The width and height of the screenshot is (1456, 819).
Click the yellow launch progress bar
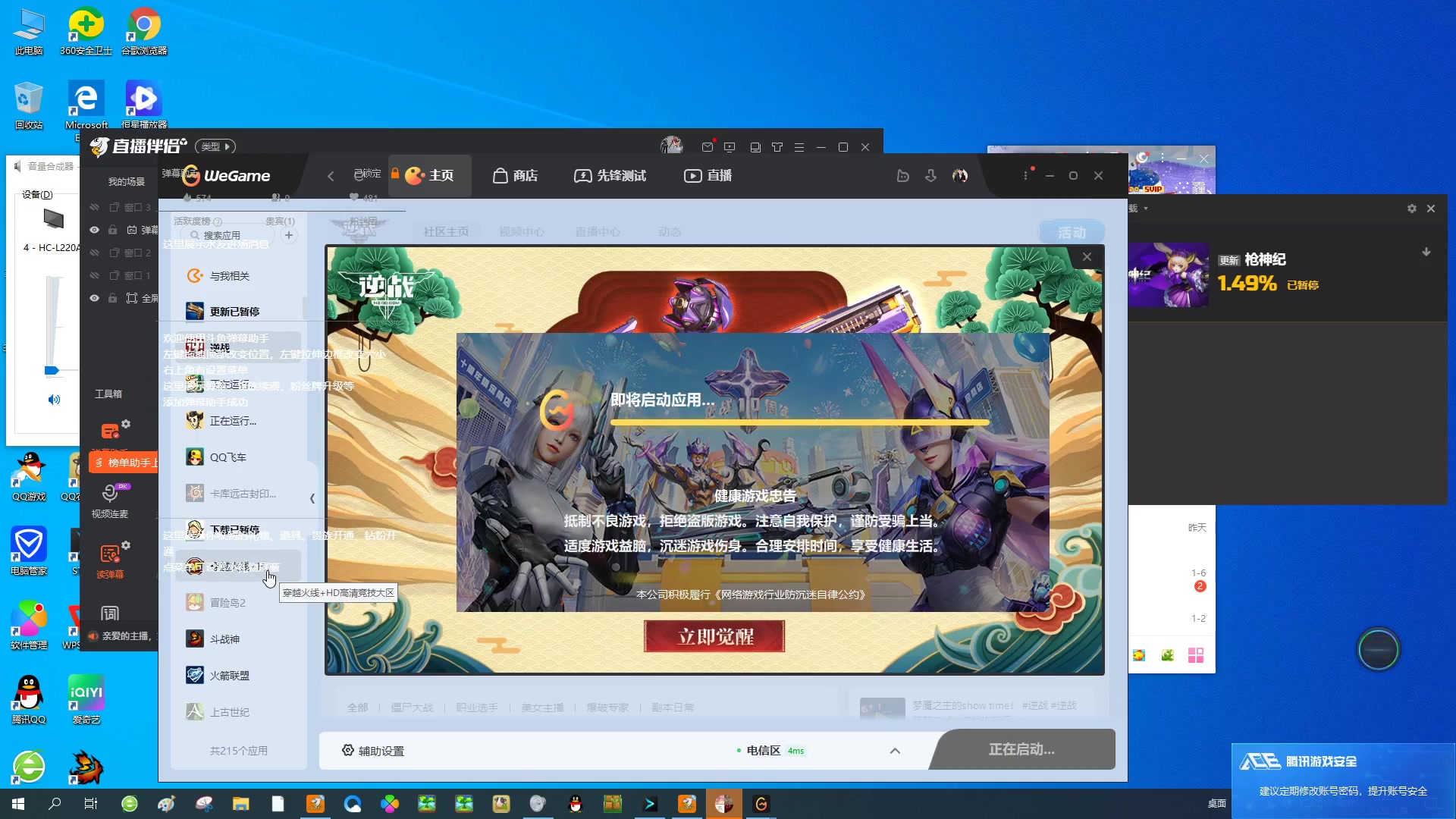coord(800,422)
